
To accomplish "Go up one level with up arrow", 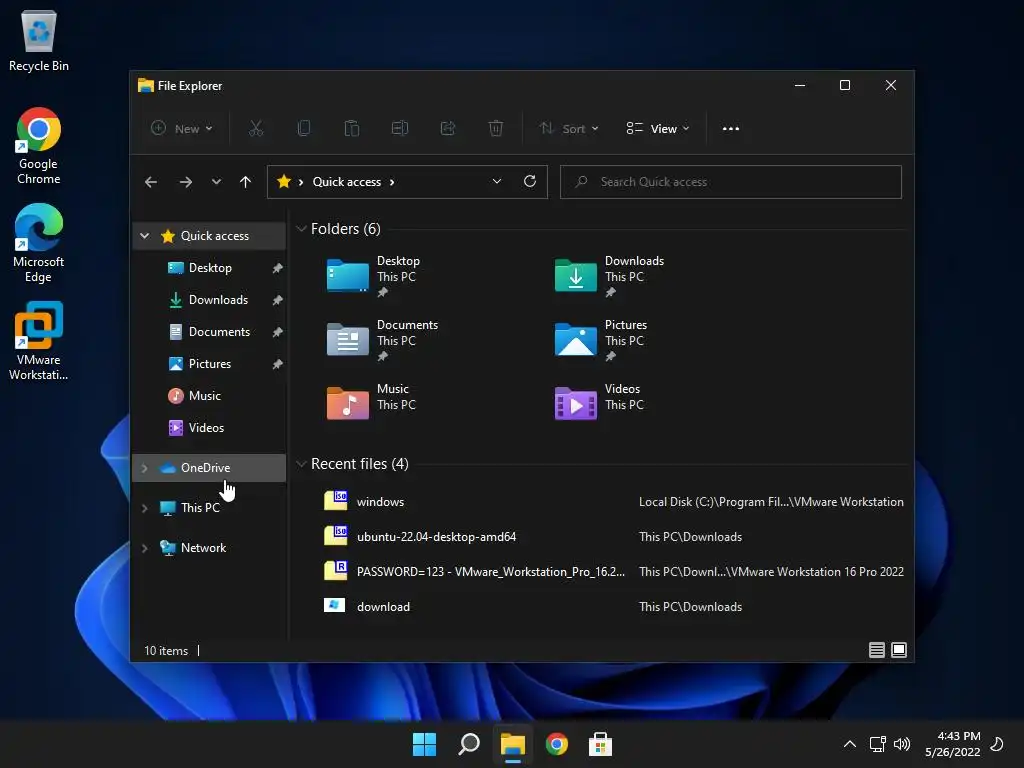I will (245, 182).
